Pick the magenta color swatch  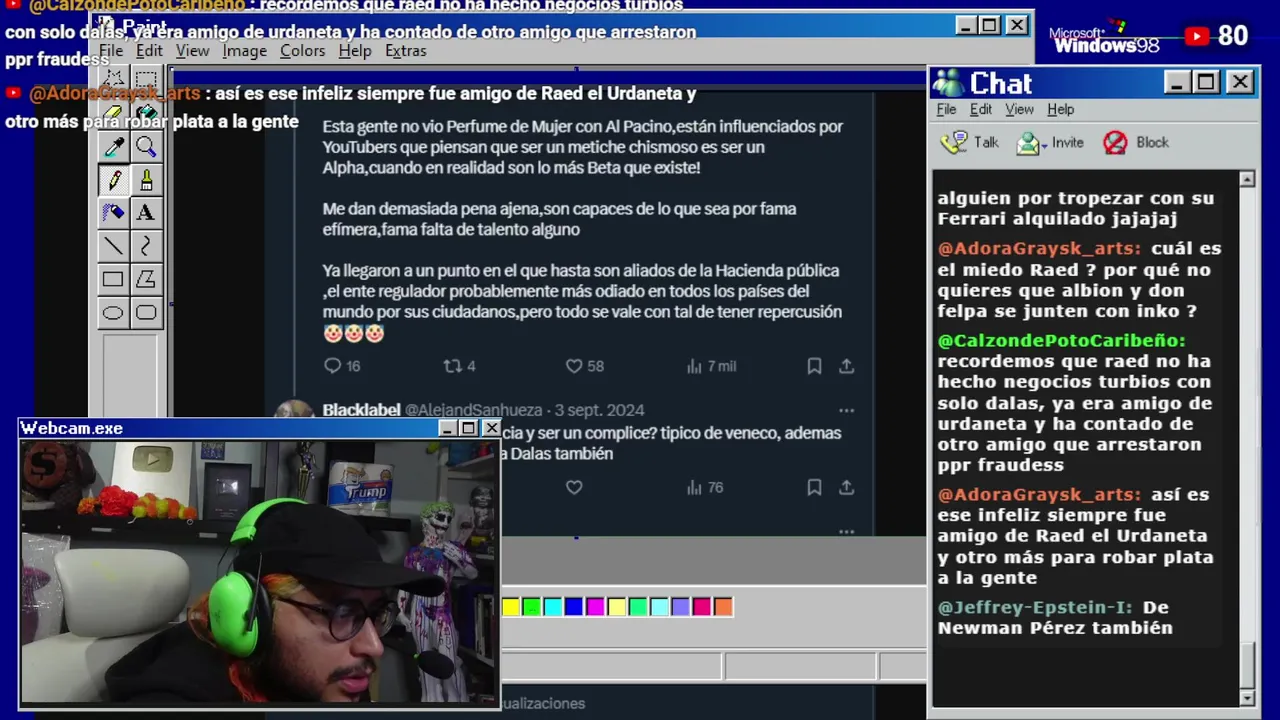(x=595, y=607)
